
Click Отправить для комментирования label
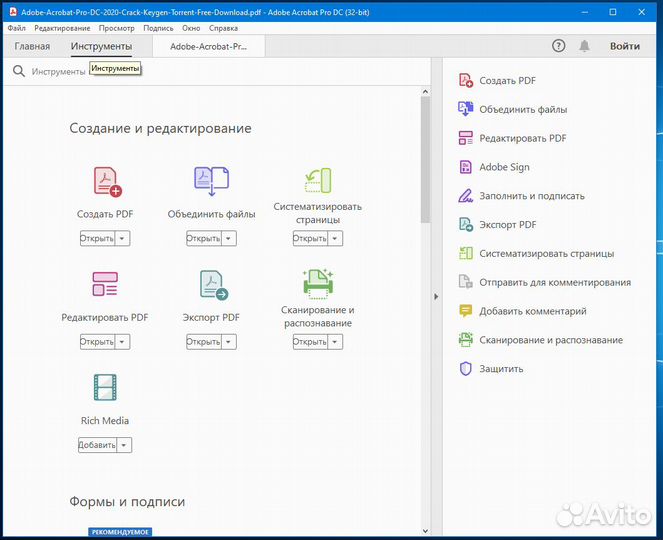(555, 282)
